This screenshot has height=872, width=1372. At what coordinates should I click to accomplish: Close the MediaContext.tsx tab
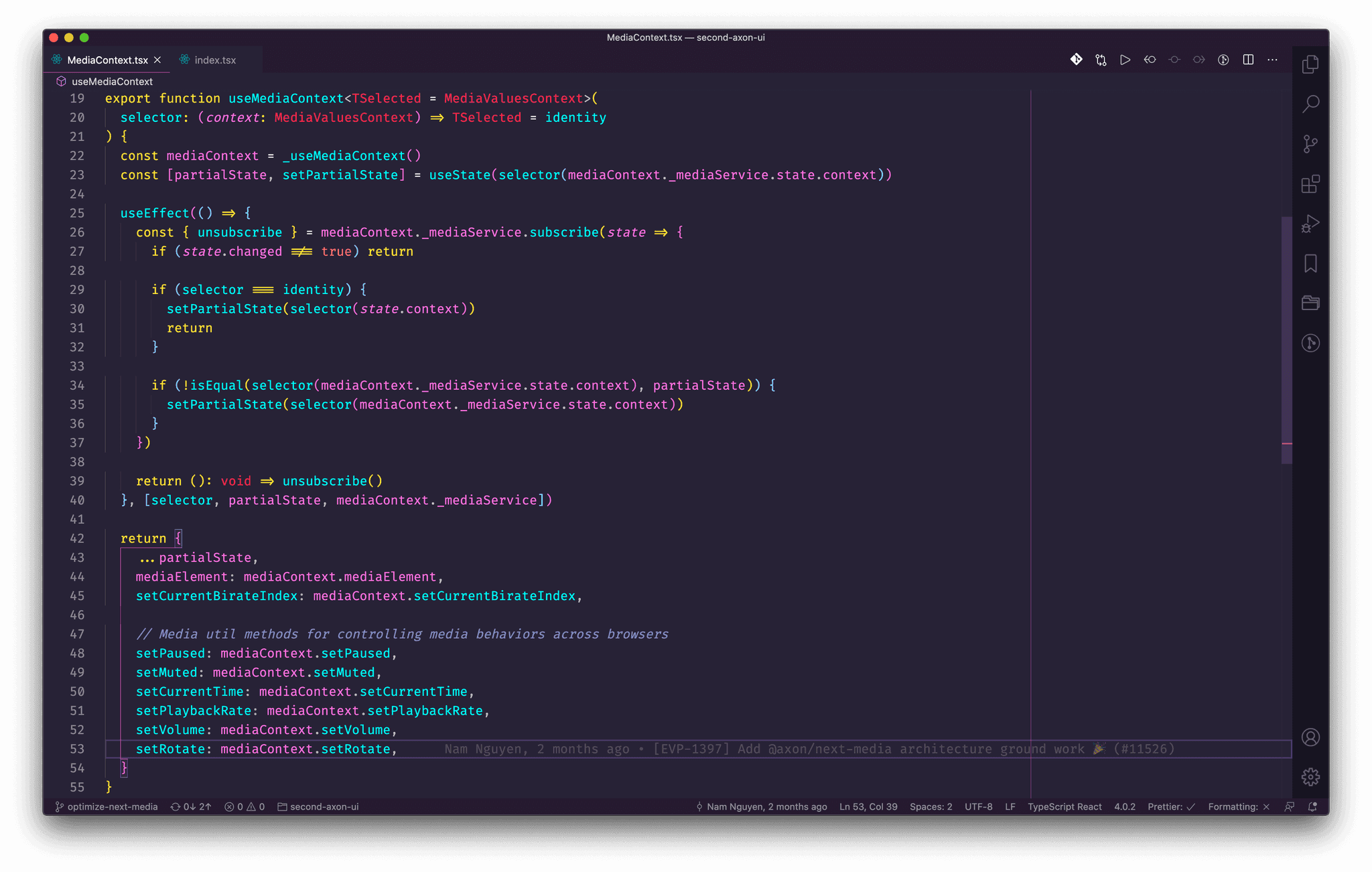click(157, 60)
